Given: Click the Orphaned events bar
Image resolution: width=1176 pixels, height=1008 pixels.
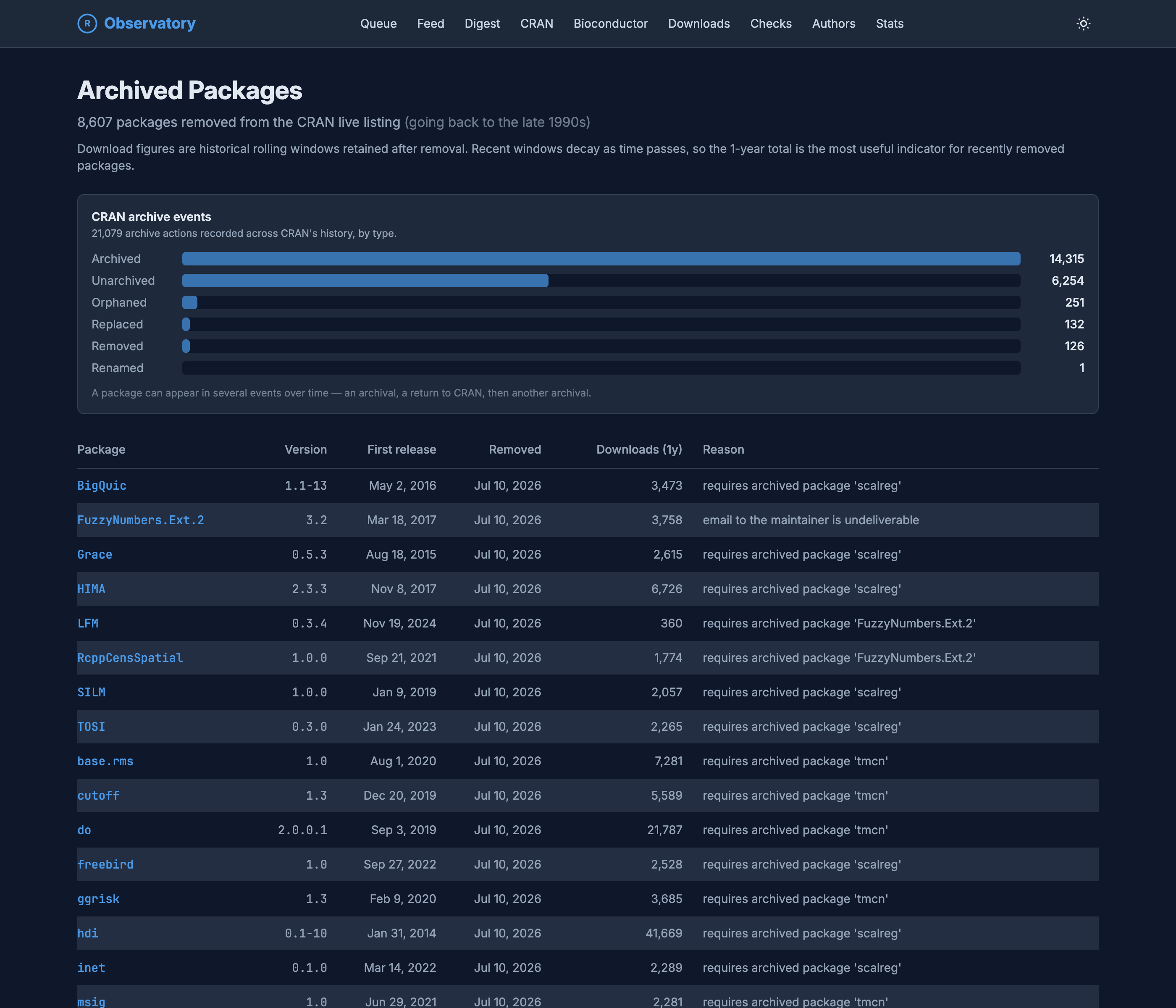Looking at the screenshot, I should click(189, 302).
